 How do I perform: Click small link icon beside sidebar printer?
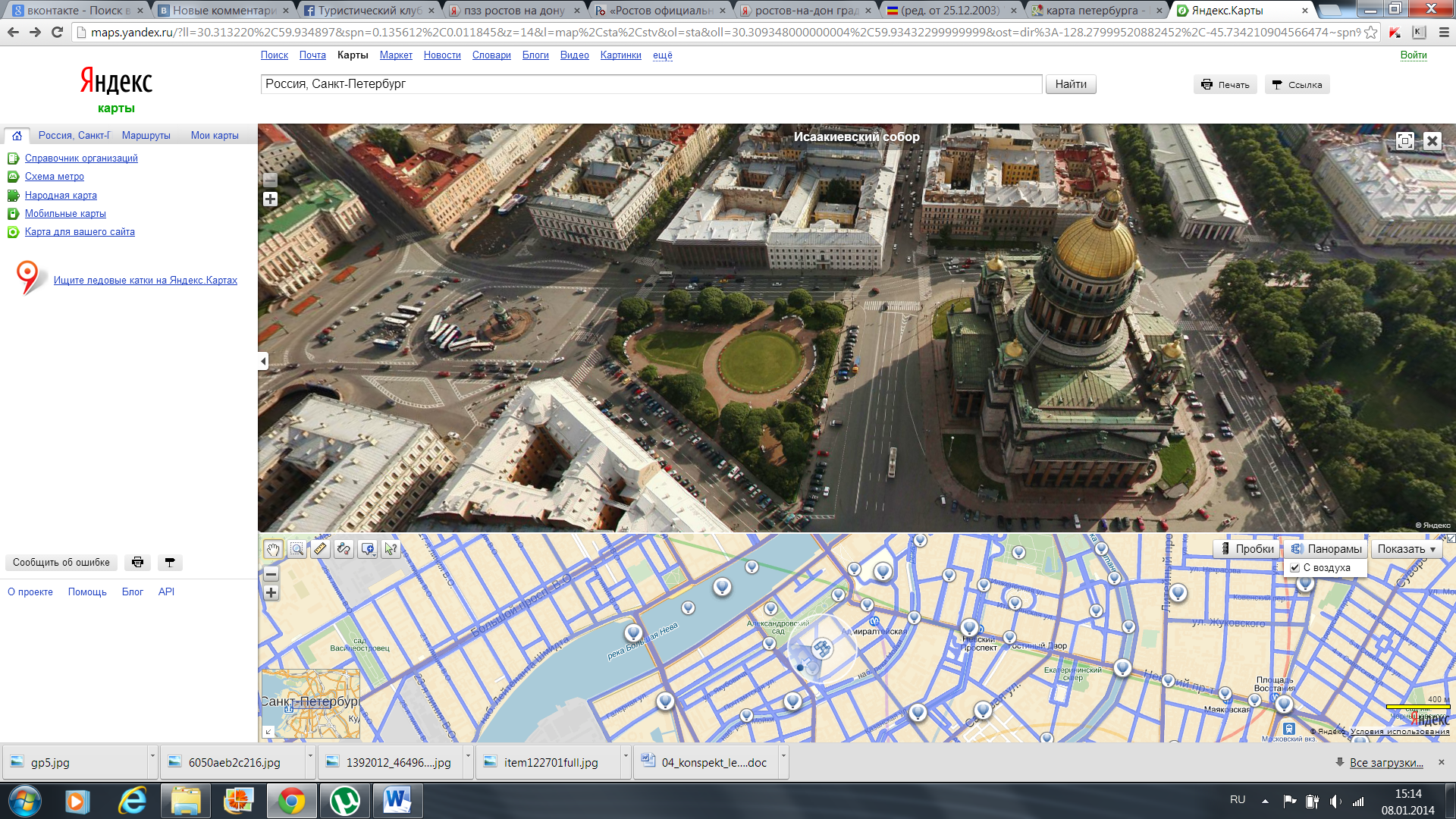(170, 563)
